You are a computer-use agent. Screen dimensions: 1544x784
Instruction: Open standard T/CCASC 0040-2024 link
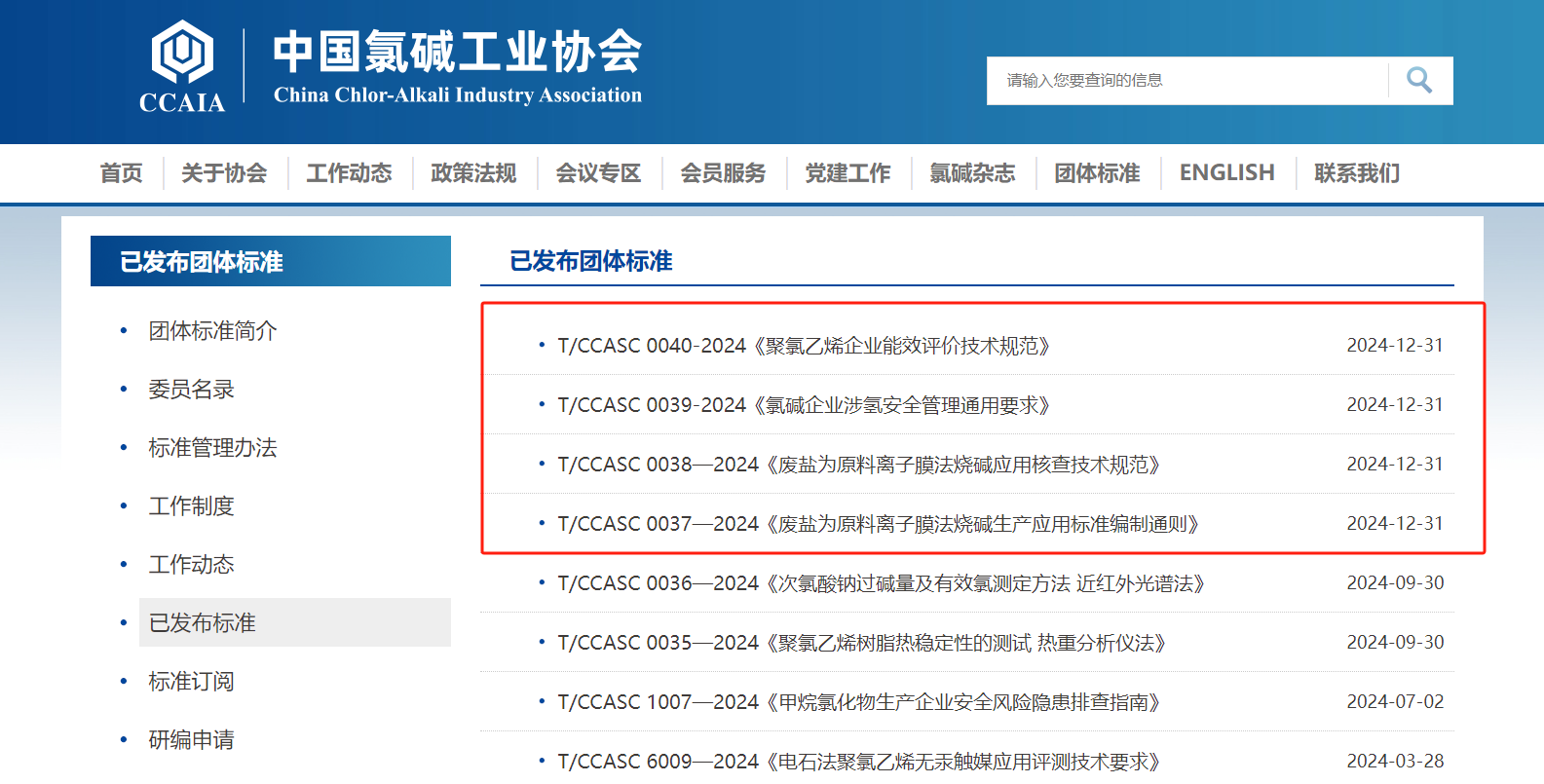(x=803, y=346)
